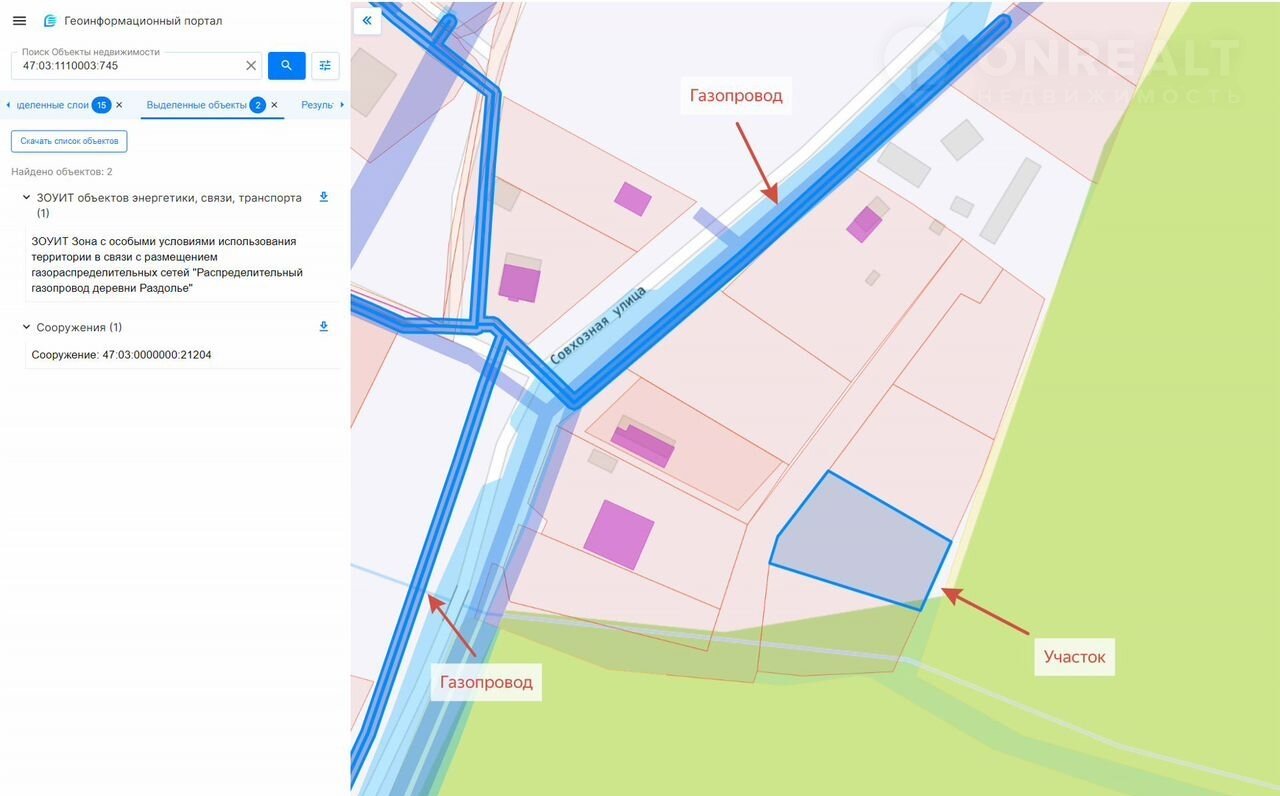Viewport: 1280px width, 796px height.
Task: Close the Выделенные слои tab
Action: [x=119, y=105]
